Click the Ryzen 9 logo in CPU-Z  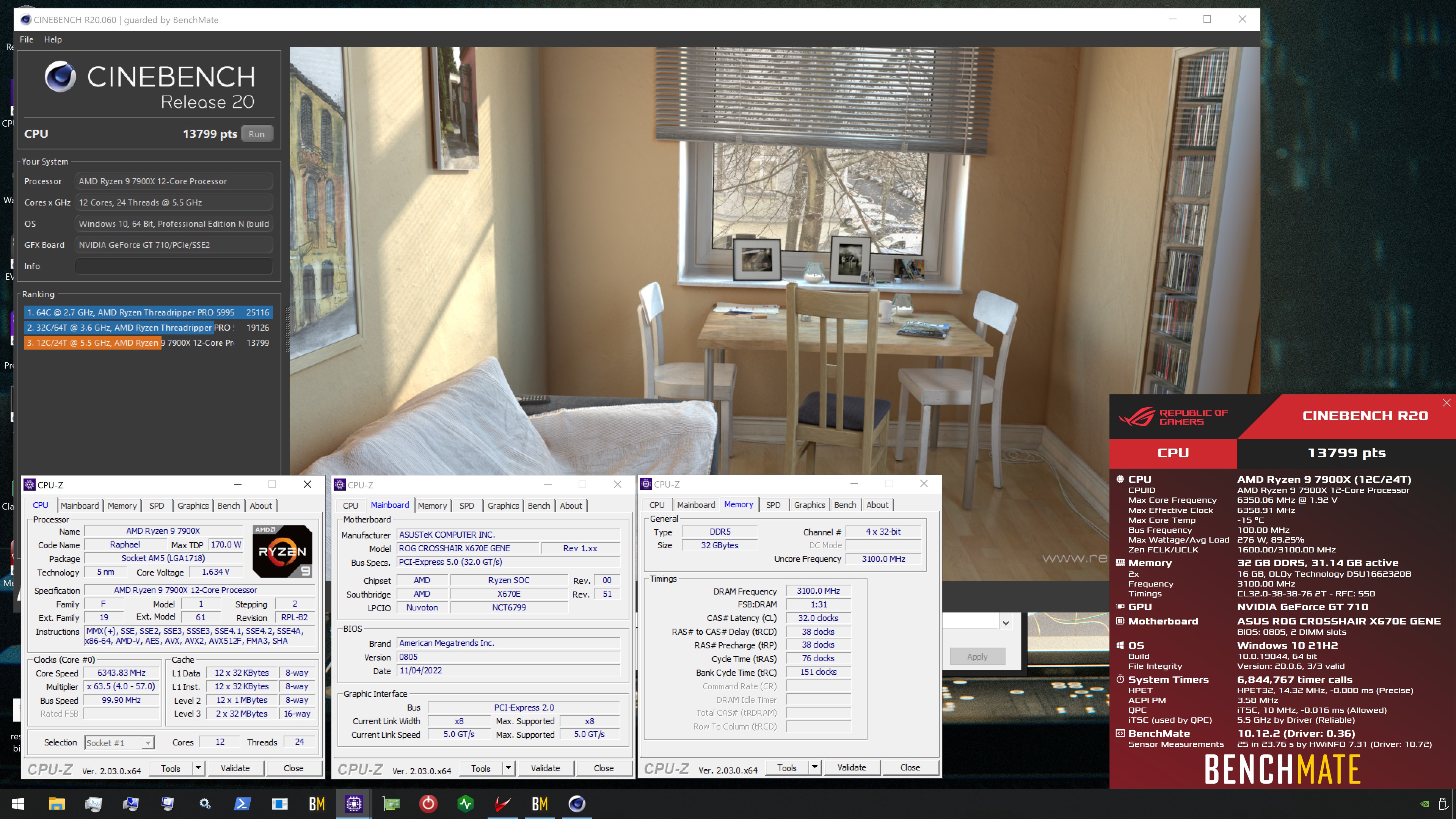point(282,551)
